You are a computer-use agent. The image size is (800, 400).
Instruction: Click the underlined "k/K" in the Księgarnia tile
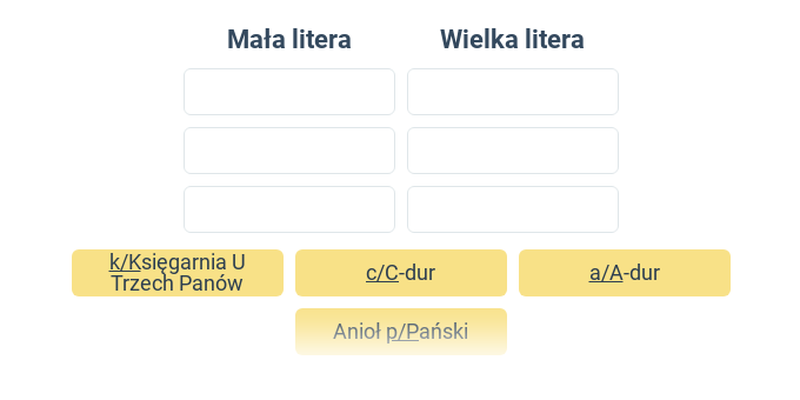click(x=124, y=262)
